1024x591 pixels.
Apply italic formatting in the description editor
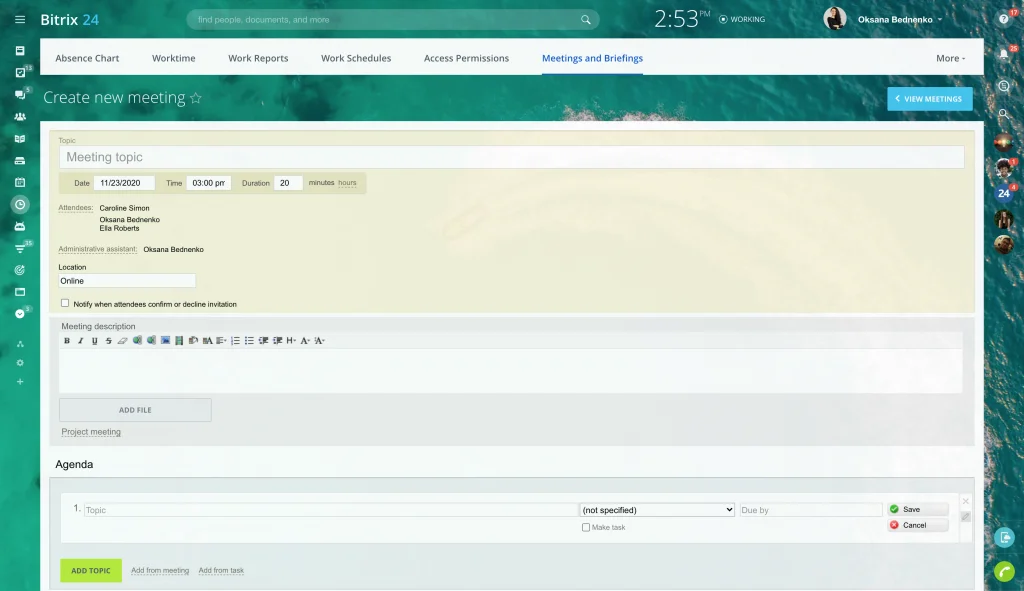[81, 340]
